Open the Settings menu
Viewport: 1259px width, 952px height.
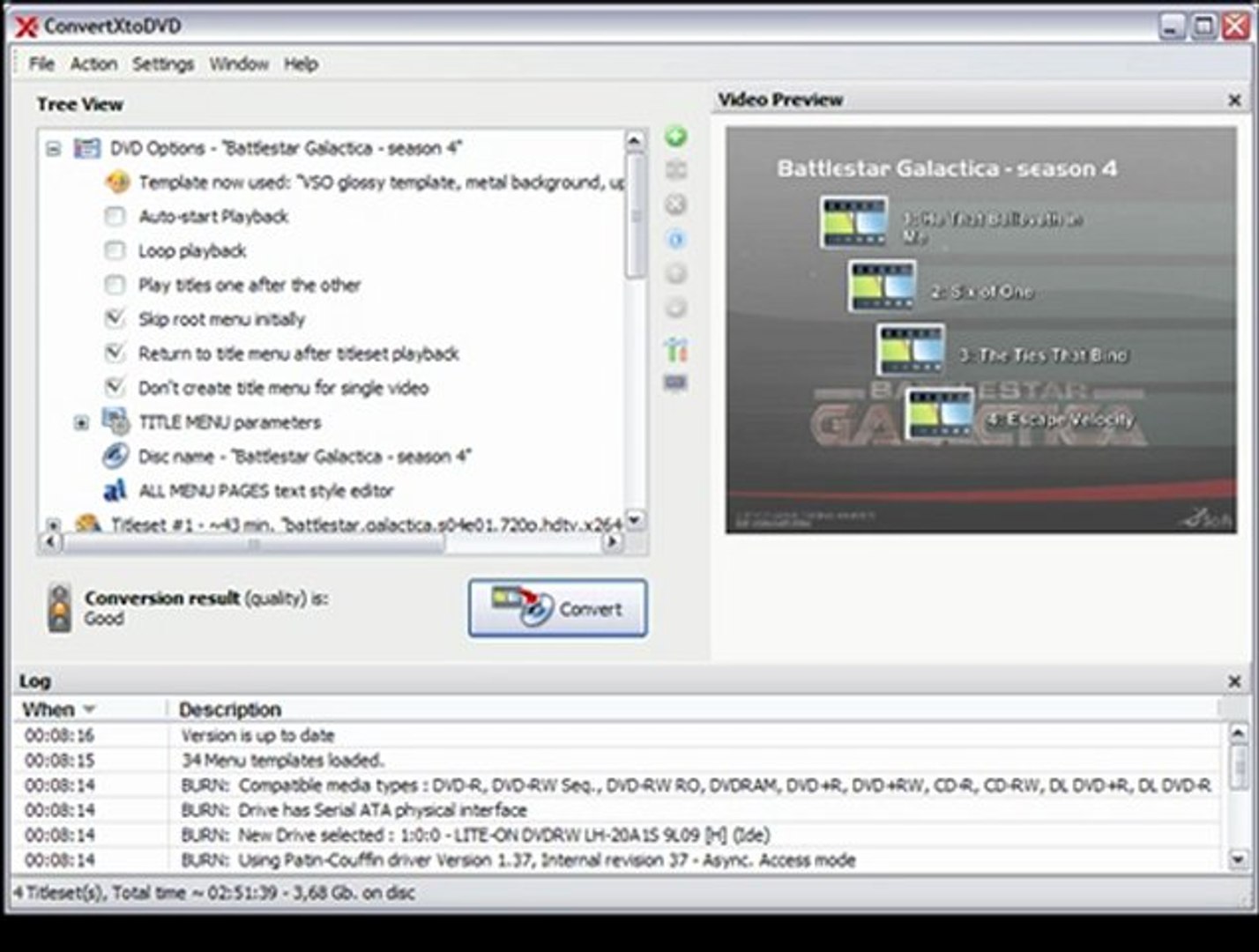(163, 63)
